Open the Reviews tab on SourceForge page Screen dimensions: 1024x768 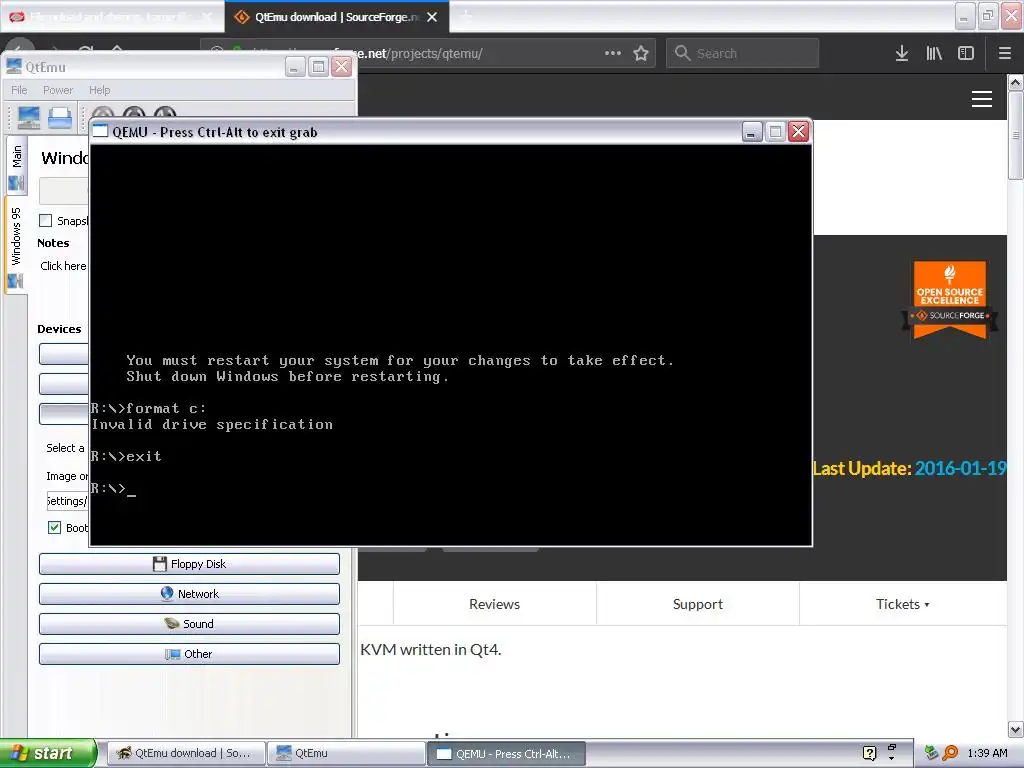494,604
